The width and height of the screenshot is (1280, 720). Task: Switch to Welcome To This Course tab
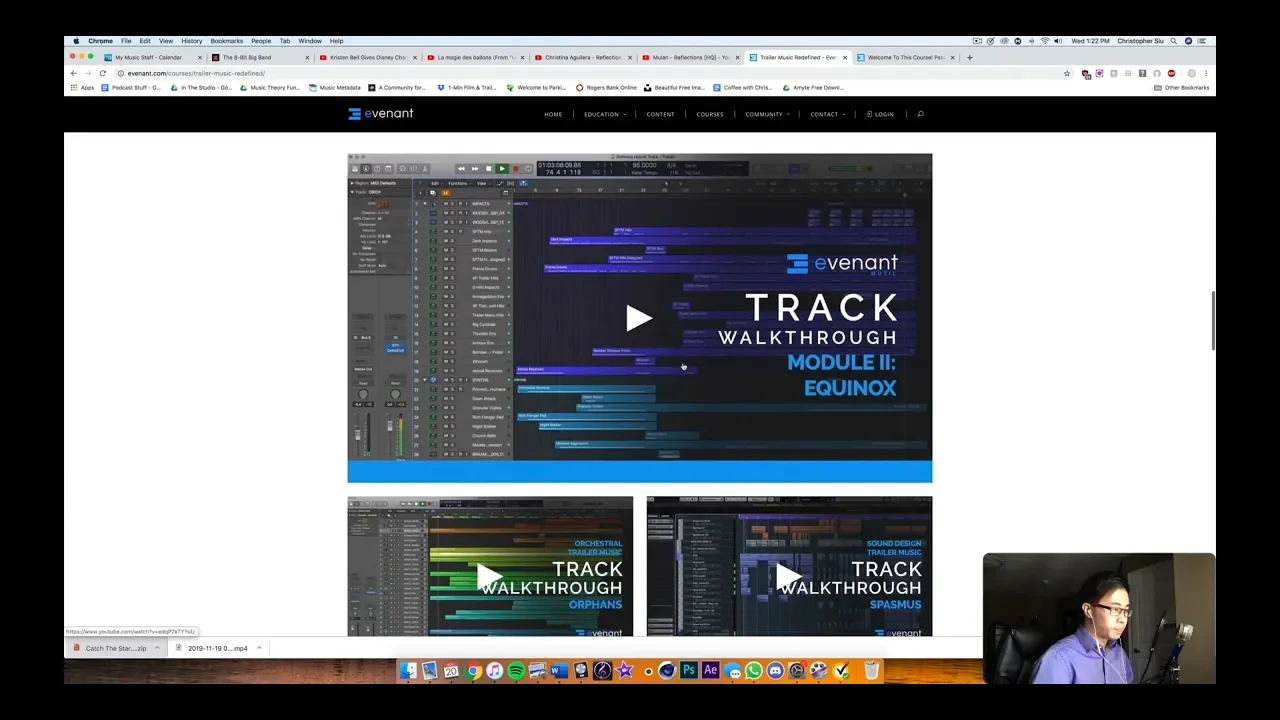(905, 57)
